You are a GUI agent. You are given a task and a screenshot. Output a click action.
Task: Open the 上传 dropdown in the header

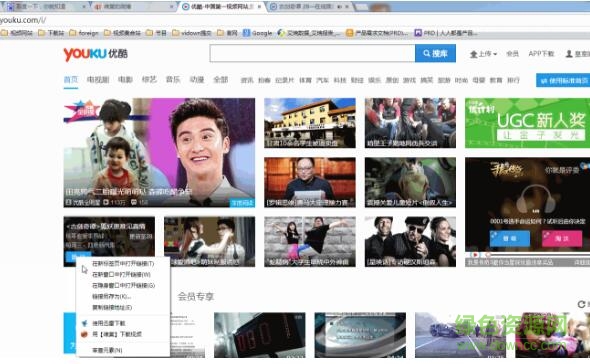coord(484,54)
